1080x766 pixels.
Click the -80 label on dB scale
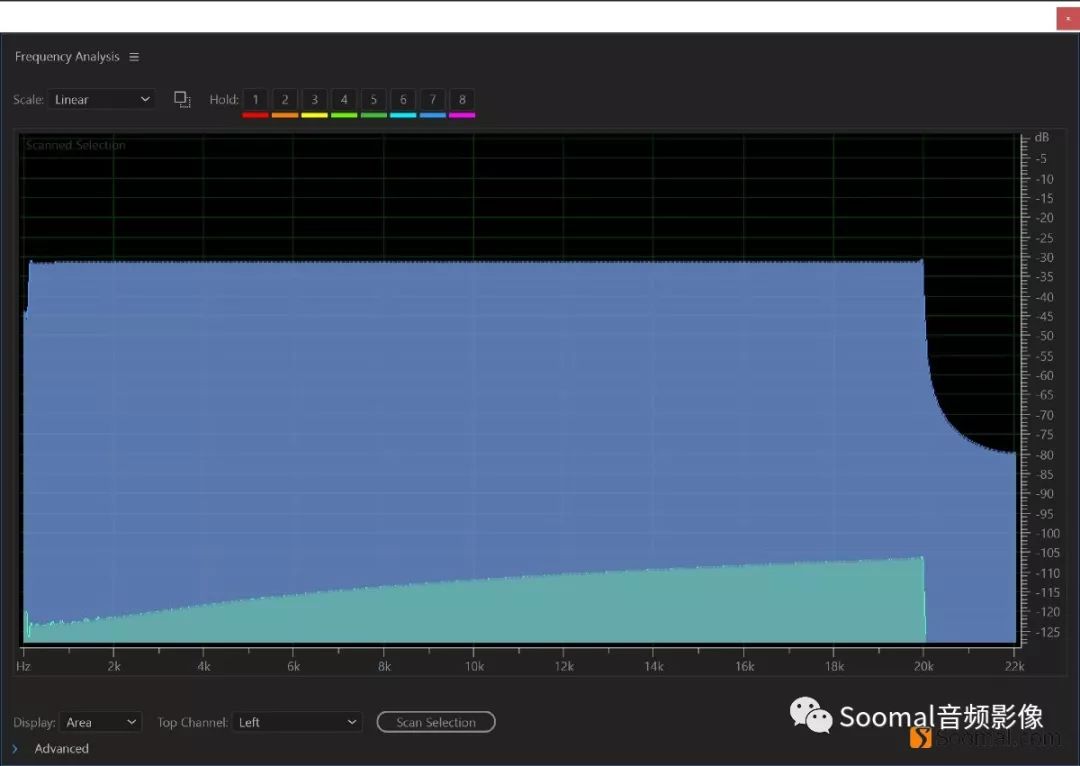click(x=1045, y=455)
